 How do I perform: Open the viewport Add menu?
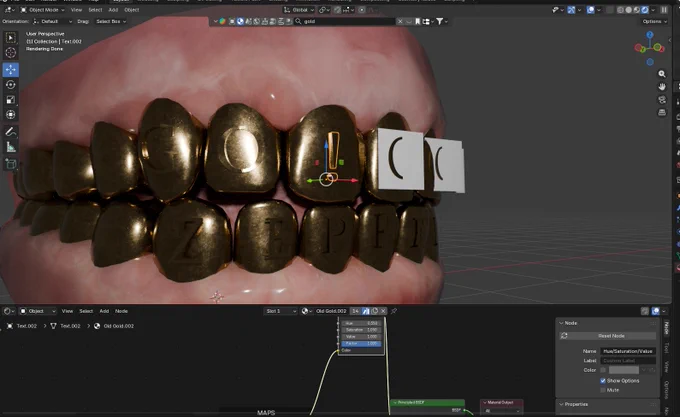click(113, 10)
